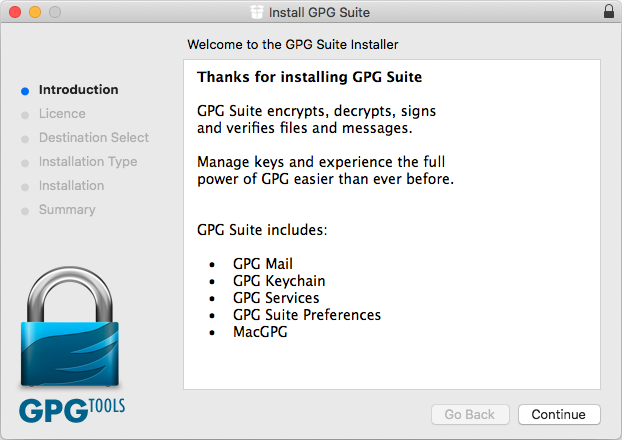Click the 'GPG Mail' list item
Image resolution: width=622 pixels, height=440 pixels.
click(263, 264)
